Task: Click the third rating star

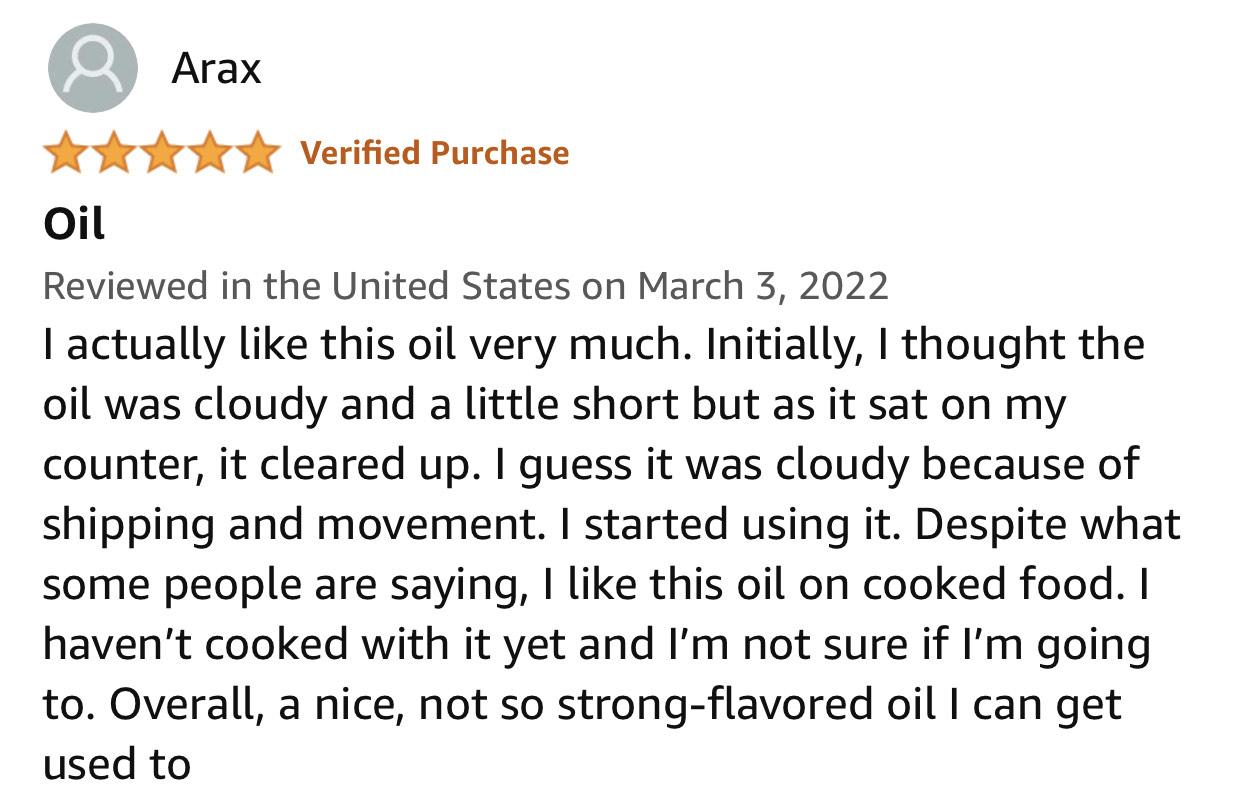Action: click(x=161, y=154)
